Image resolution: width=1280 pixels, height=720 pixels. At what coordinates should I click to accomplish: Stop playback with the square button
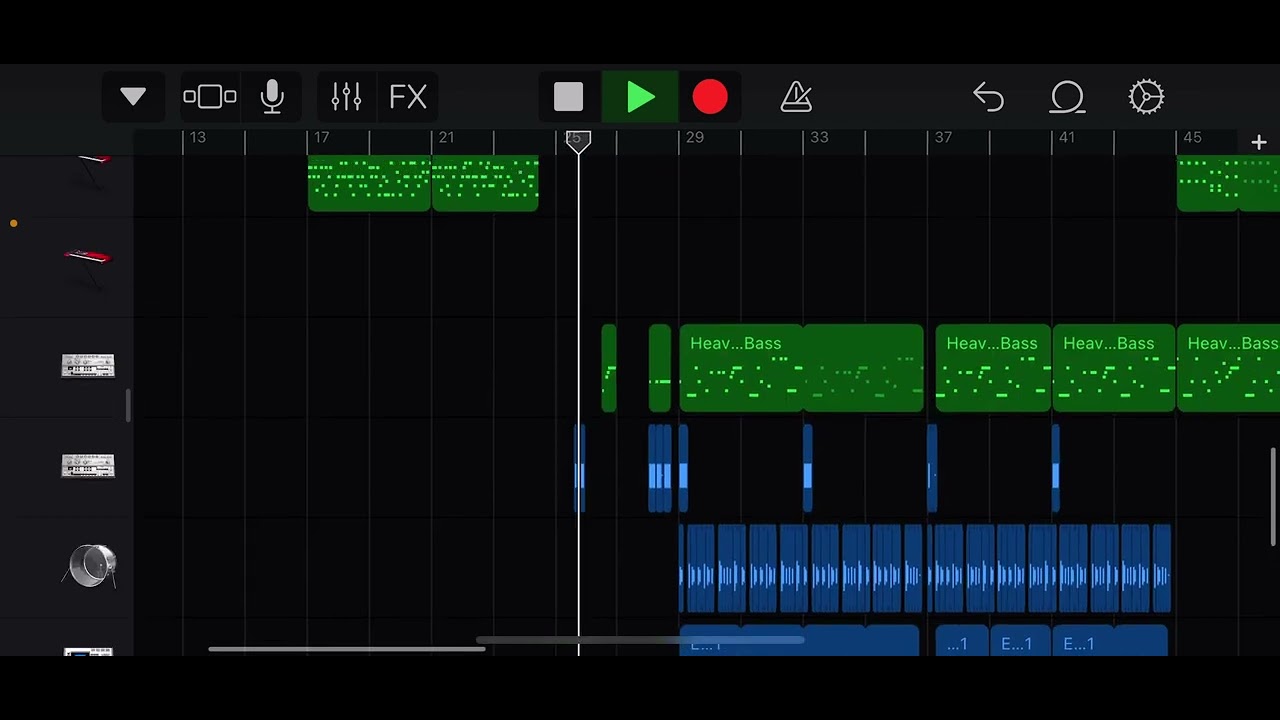pyautogui.click(x=569, y=97)
